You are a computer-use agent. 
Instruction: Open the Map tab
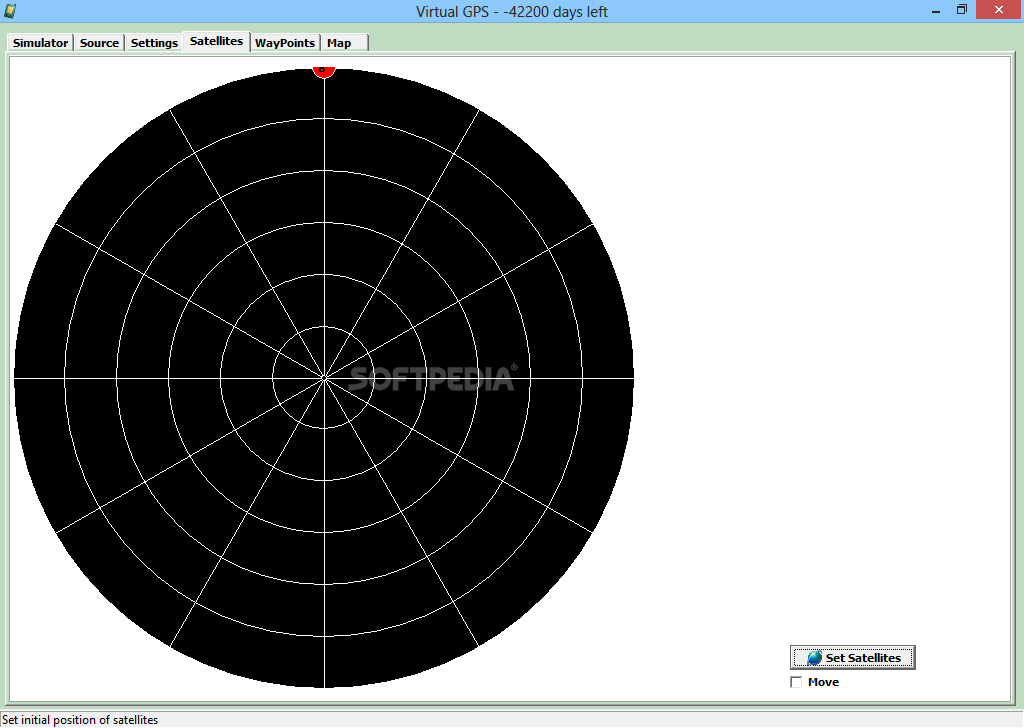(x=344, y=42)
